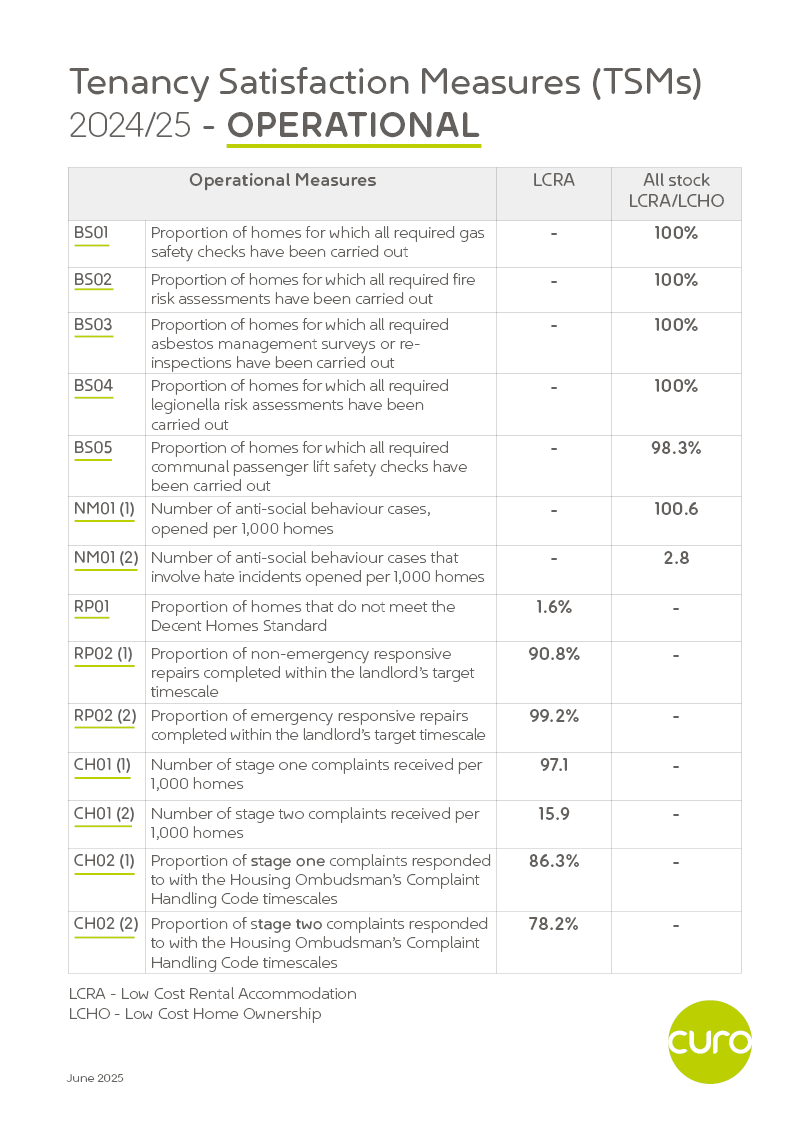
Task: Click the Curo logo
Action: pyautogui.click(x=709, y=1041)
